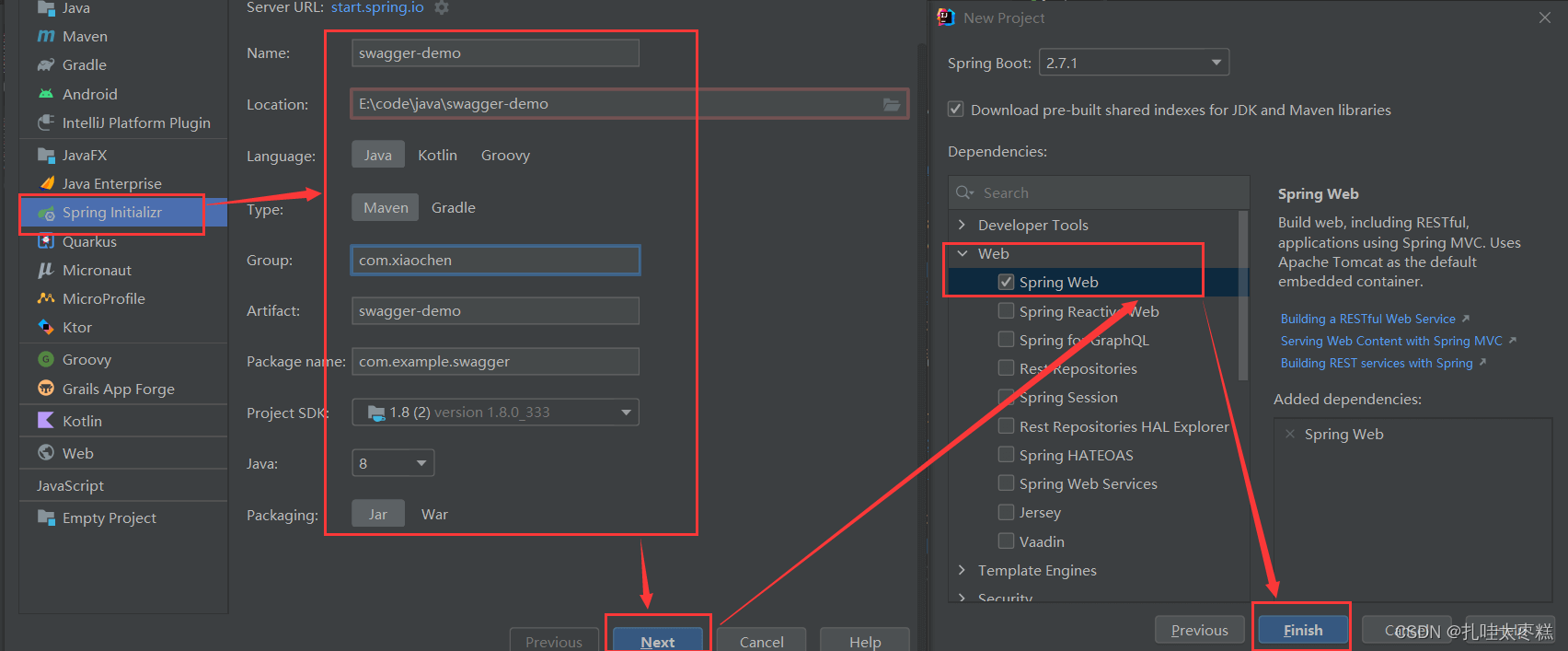Check Spring Reactive Web dependency

[1007, 311]
